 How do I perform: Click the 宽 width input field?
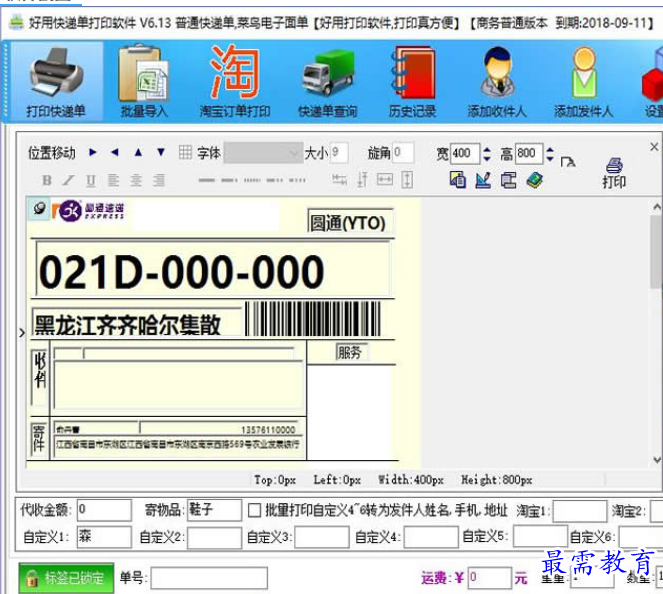tap(466, 153)
